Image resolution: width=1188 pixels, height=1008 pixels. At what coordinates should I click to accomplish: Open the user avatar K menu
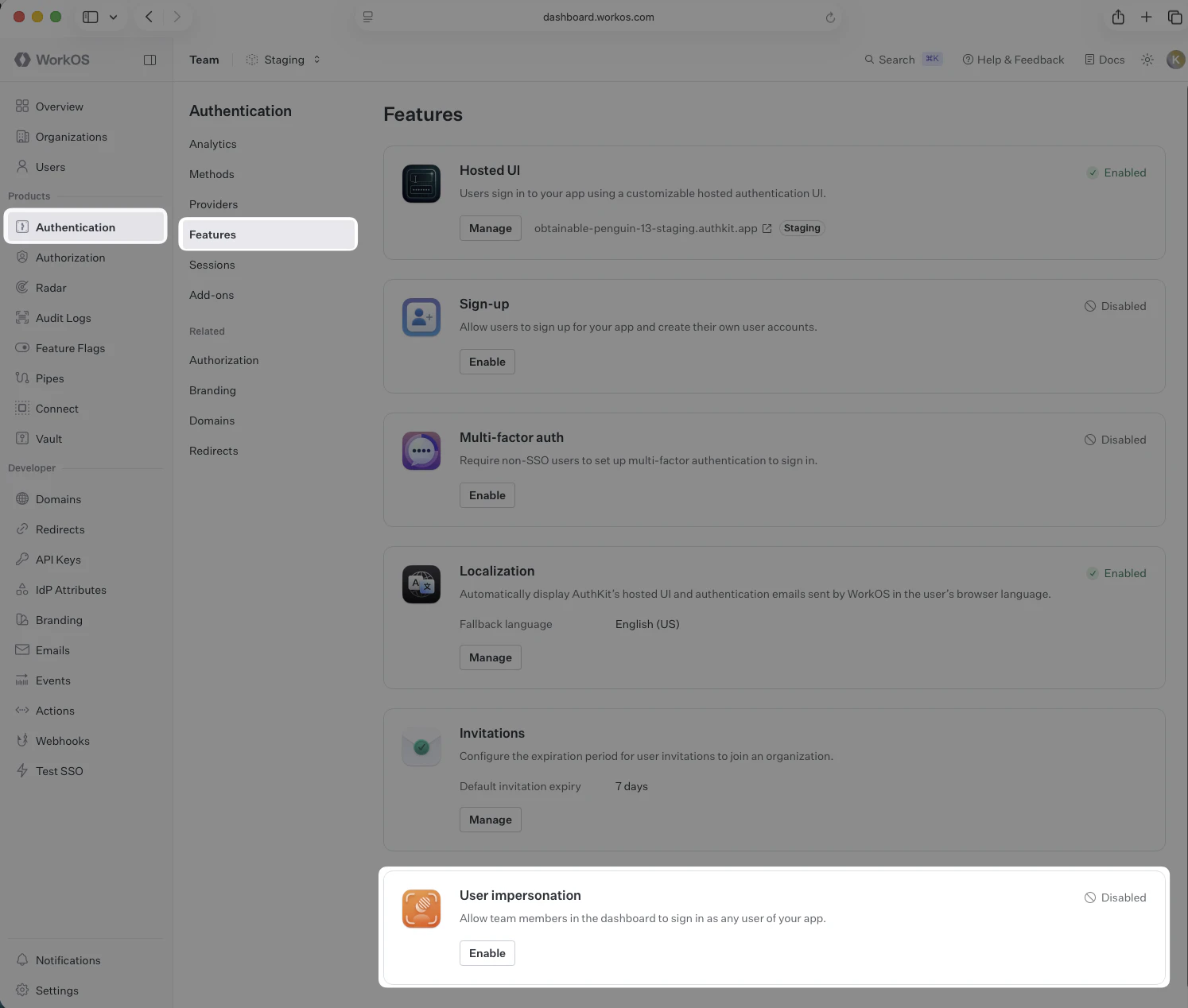pos(1176,60)
